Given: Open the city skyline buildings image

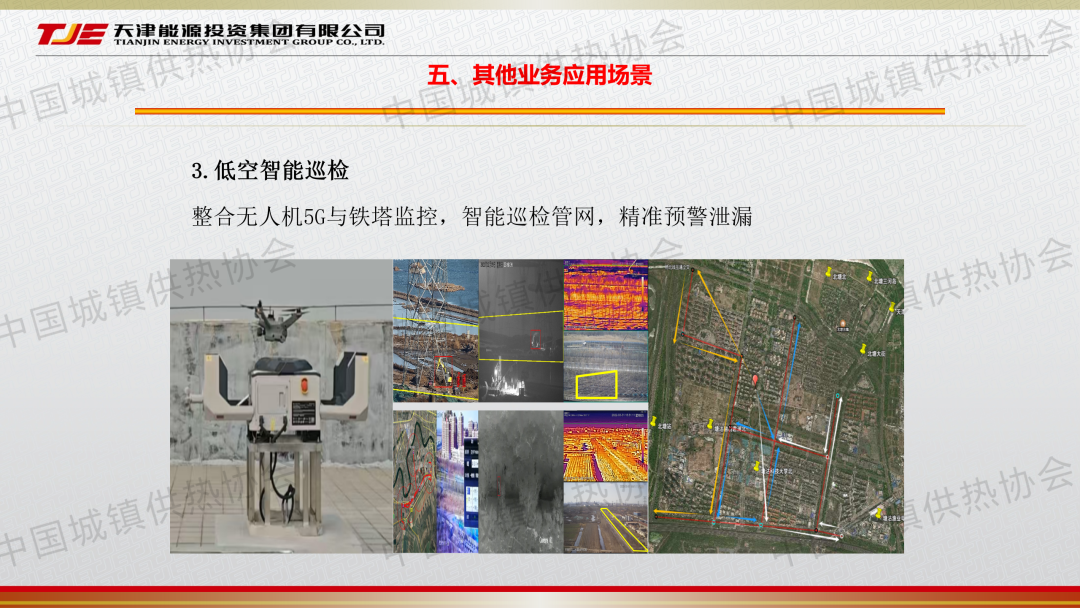Looking at the screenshot, I should coord(458,480).
